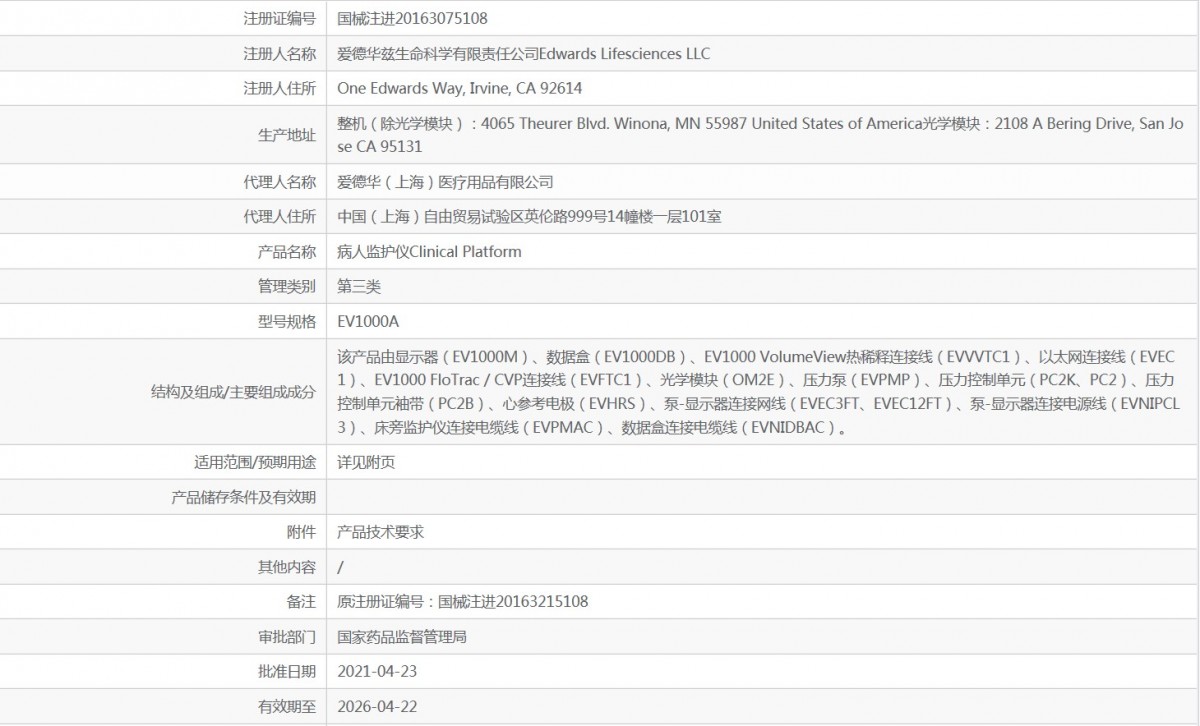
Task: Select expiry date 2026-04-22
Action: coord(377,706)
